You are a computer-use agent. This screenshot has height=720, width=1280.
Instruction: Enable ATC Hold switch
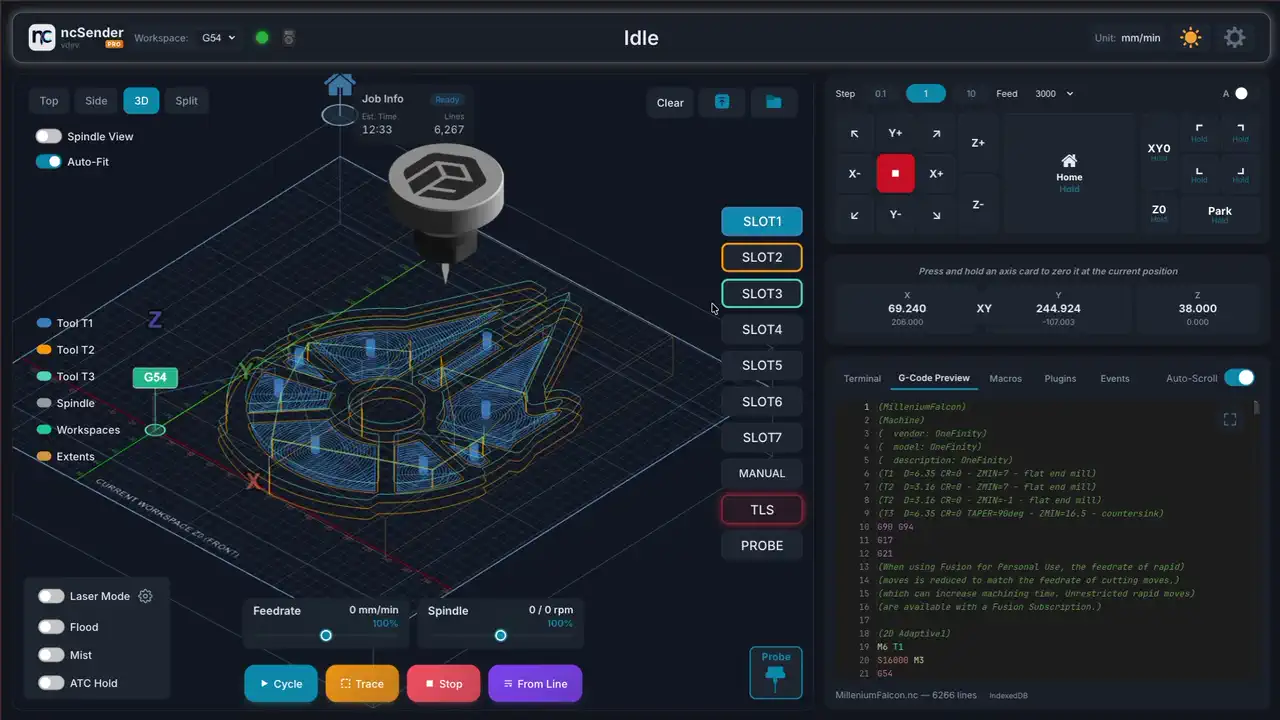coord(51,683)
